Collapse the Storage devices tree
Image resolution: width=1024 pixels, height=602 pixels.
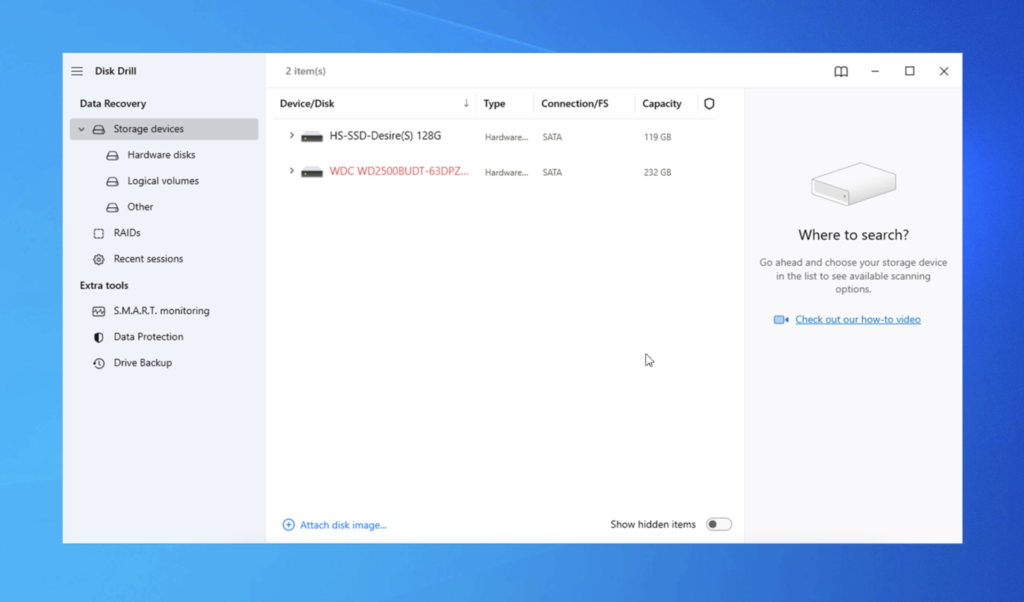82,129
